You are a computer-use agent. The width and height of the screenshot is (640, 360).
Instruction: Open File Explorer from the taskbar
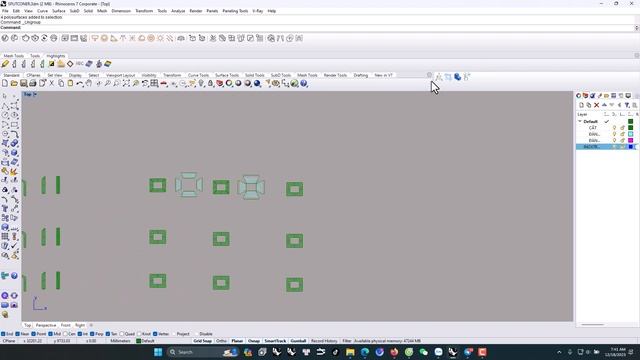pos(350,352)
